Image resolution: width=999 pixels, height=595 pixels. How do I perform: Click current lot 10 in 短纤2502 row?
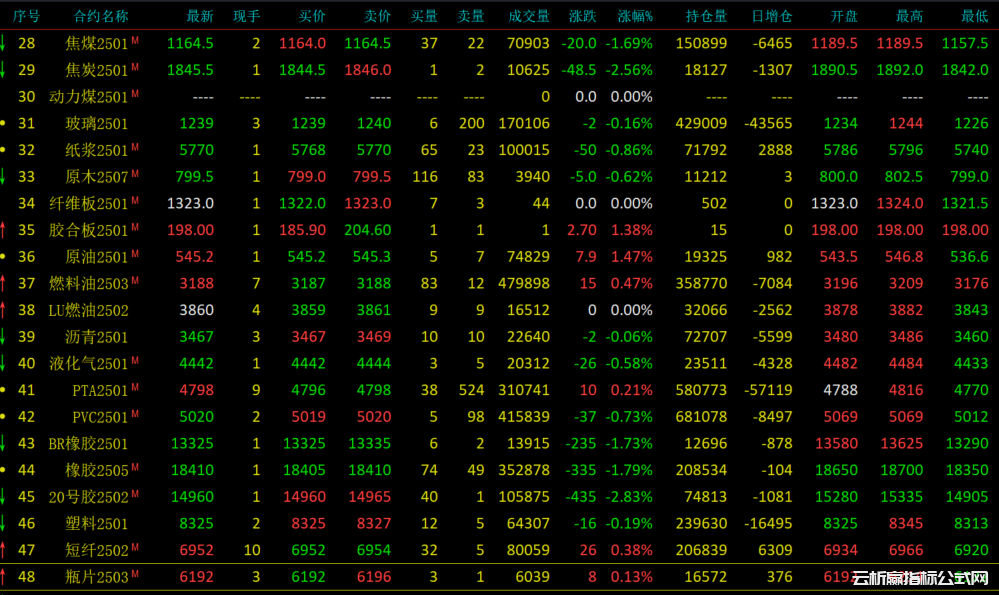pyautogui.click(x=252, y=550)
